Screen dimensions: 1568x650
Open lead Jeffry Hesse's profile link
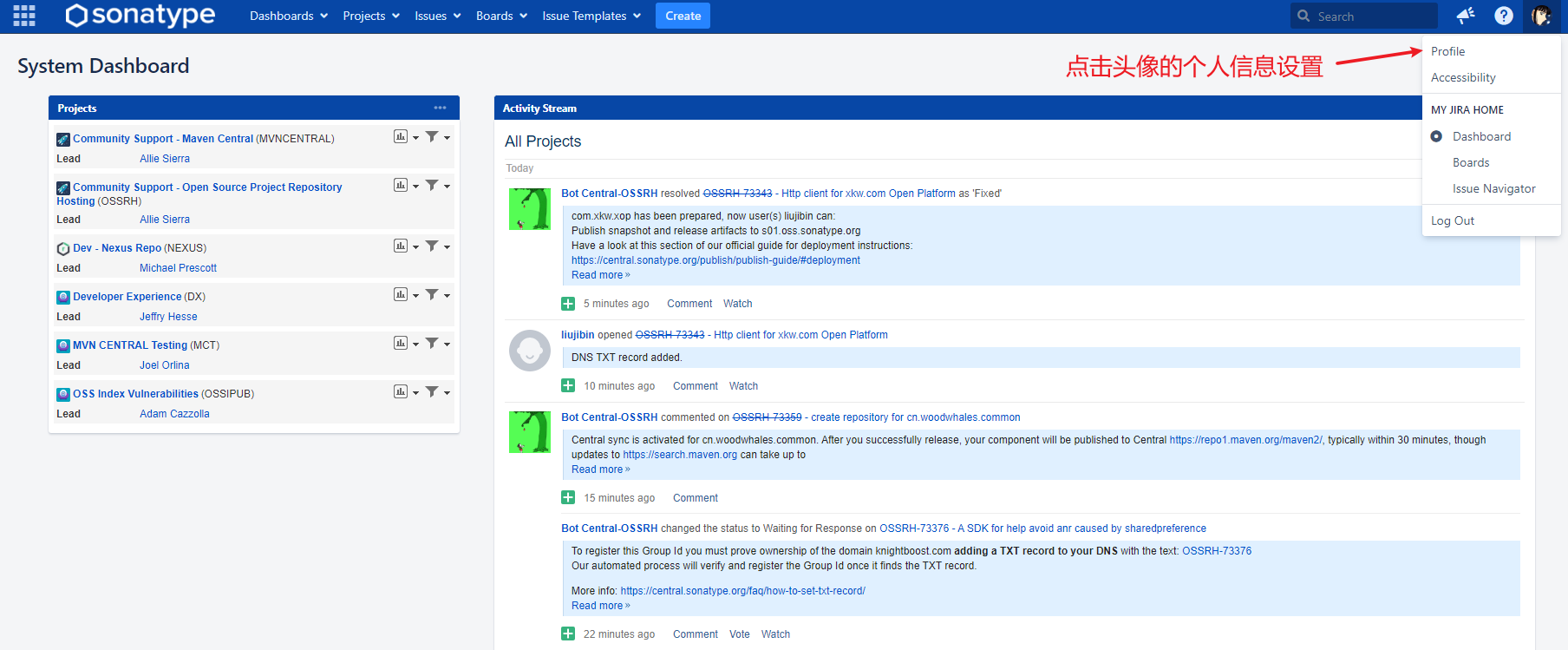[168, 317]
